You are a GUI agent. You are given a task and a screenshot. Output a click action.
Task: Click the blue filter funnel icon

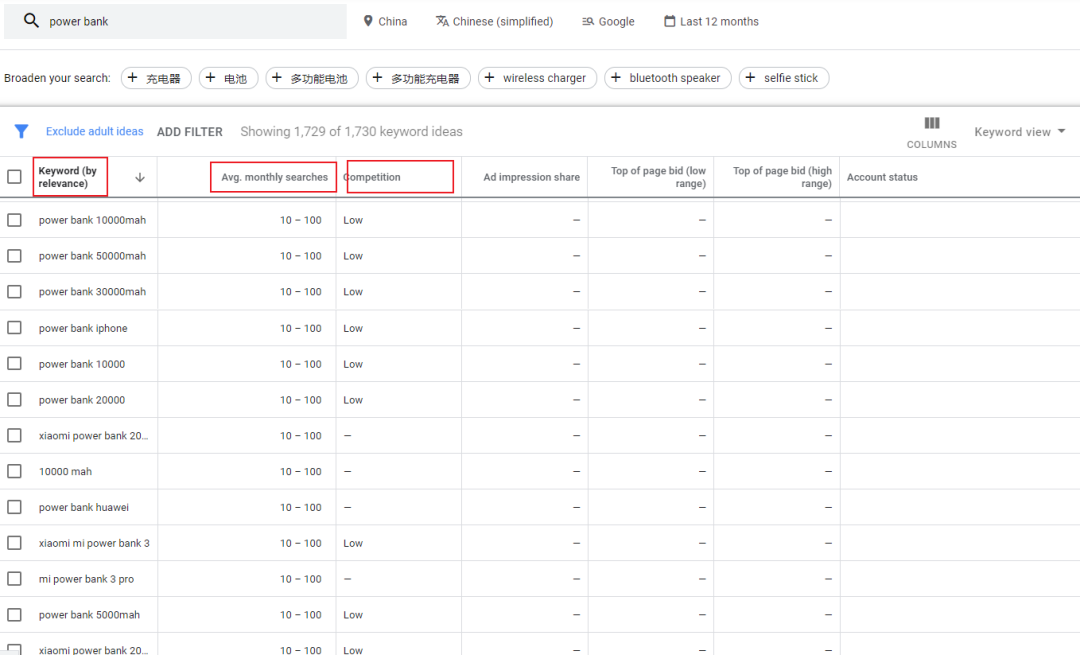coord(21,131)
